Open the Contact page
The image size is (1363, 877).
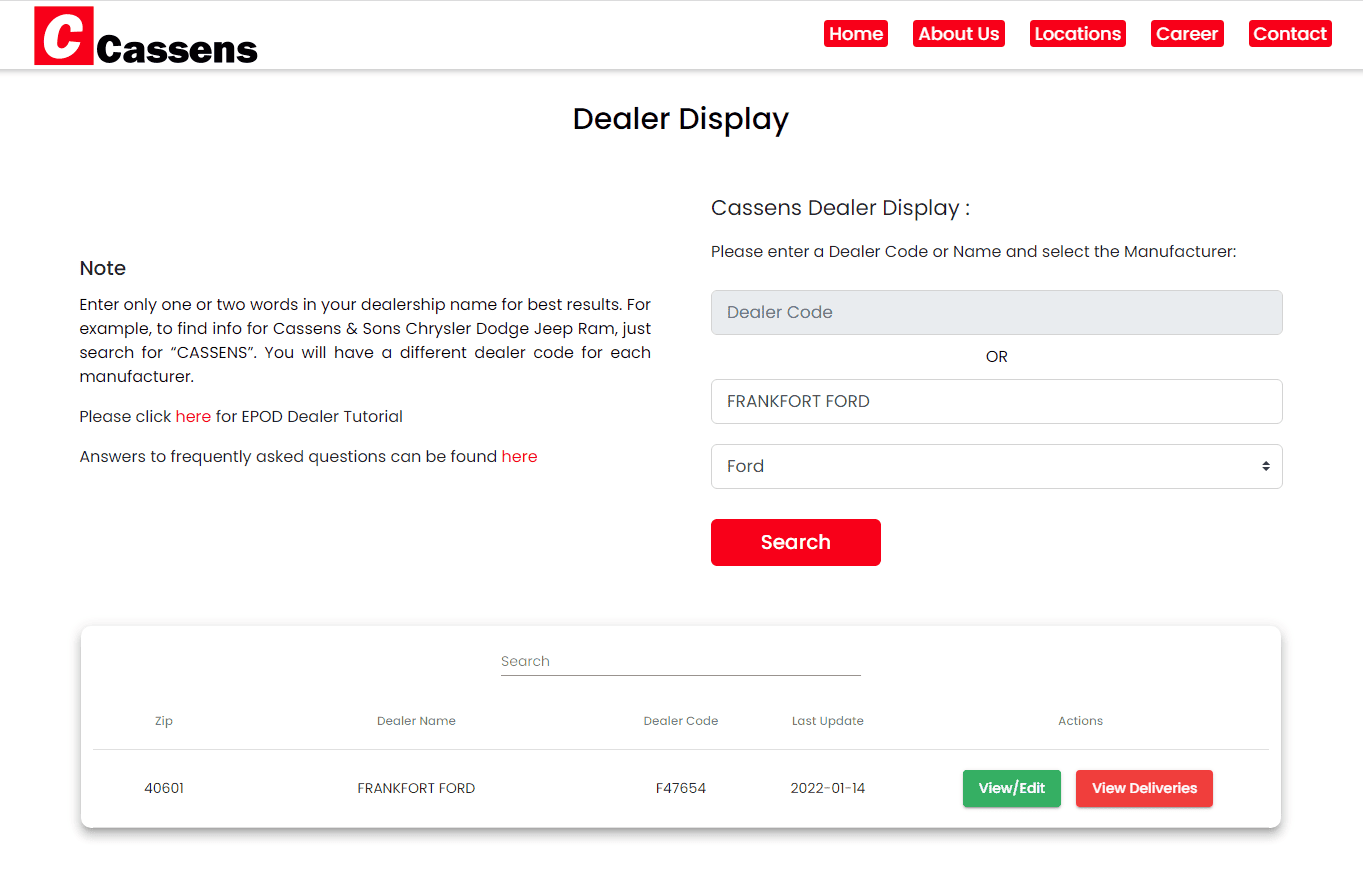tap(1289, 34)
